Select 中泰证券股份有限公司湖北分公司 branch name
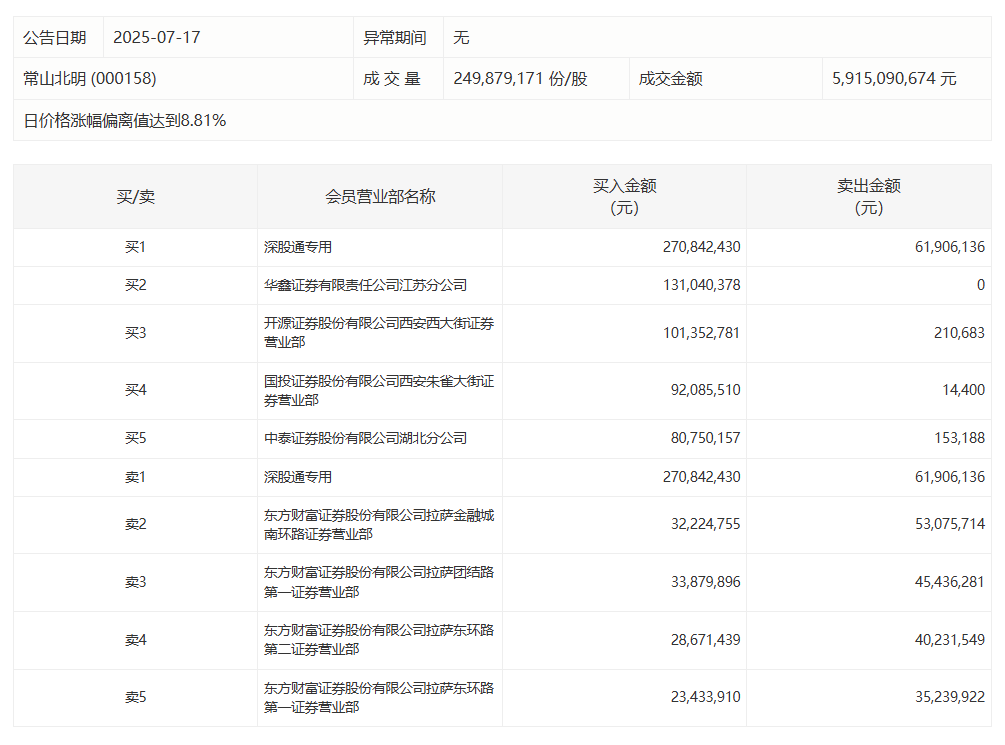1005x745 pixels. point(365,438)
